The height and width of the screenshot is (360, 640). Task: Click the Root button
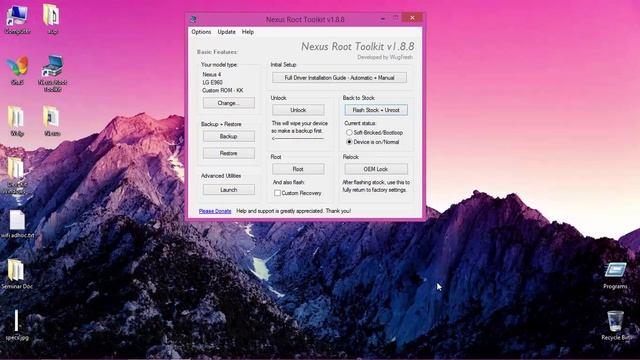point(298,169)
